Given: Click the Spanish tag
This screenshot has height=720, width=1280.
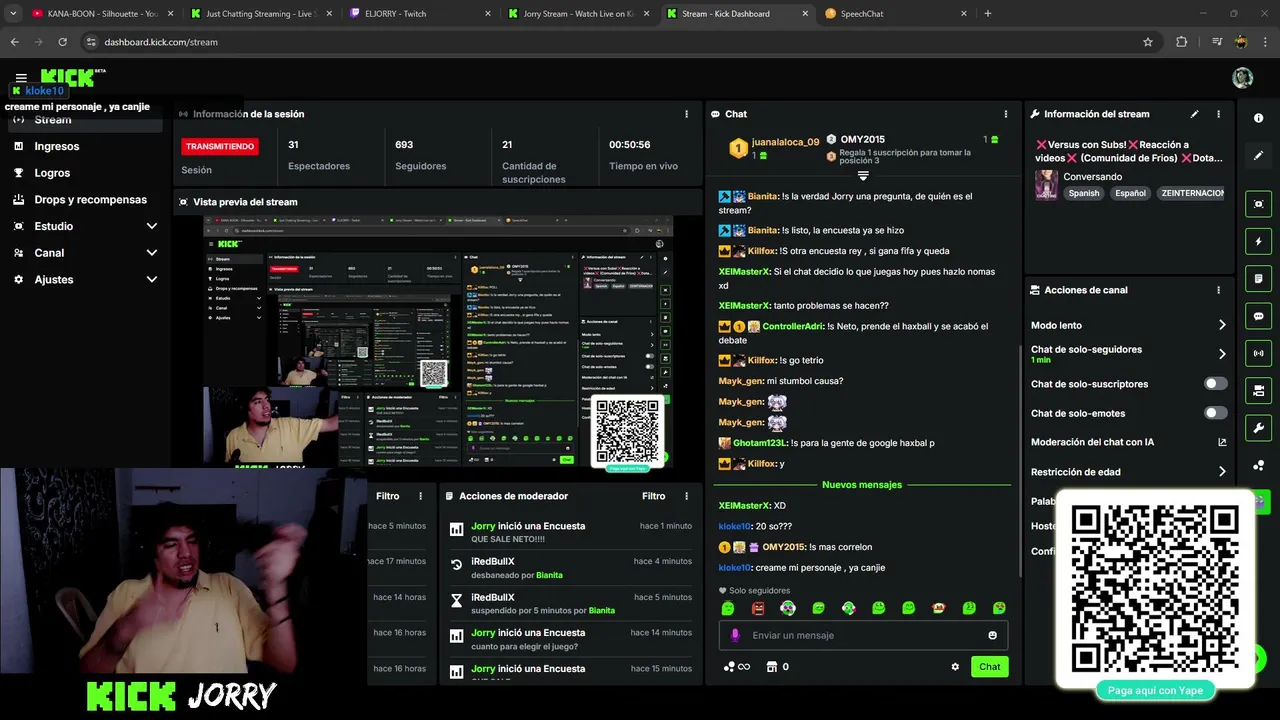Looking at the screenshot, I should click(1083, 193).
